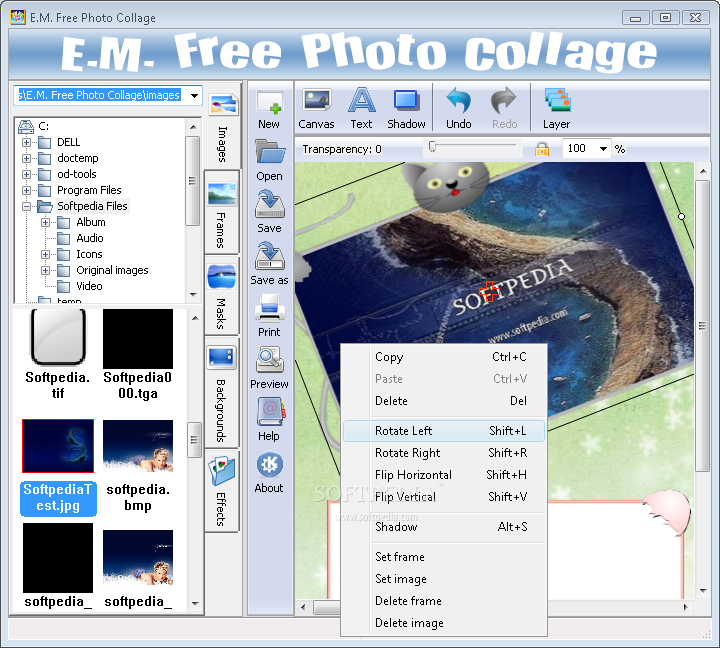Choose Shadow in the context menu
This screenshot has height=648, width=720.
click(444, 527)
